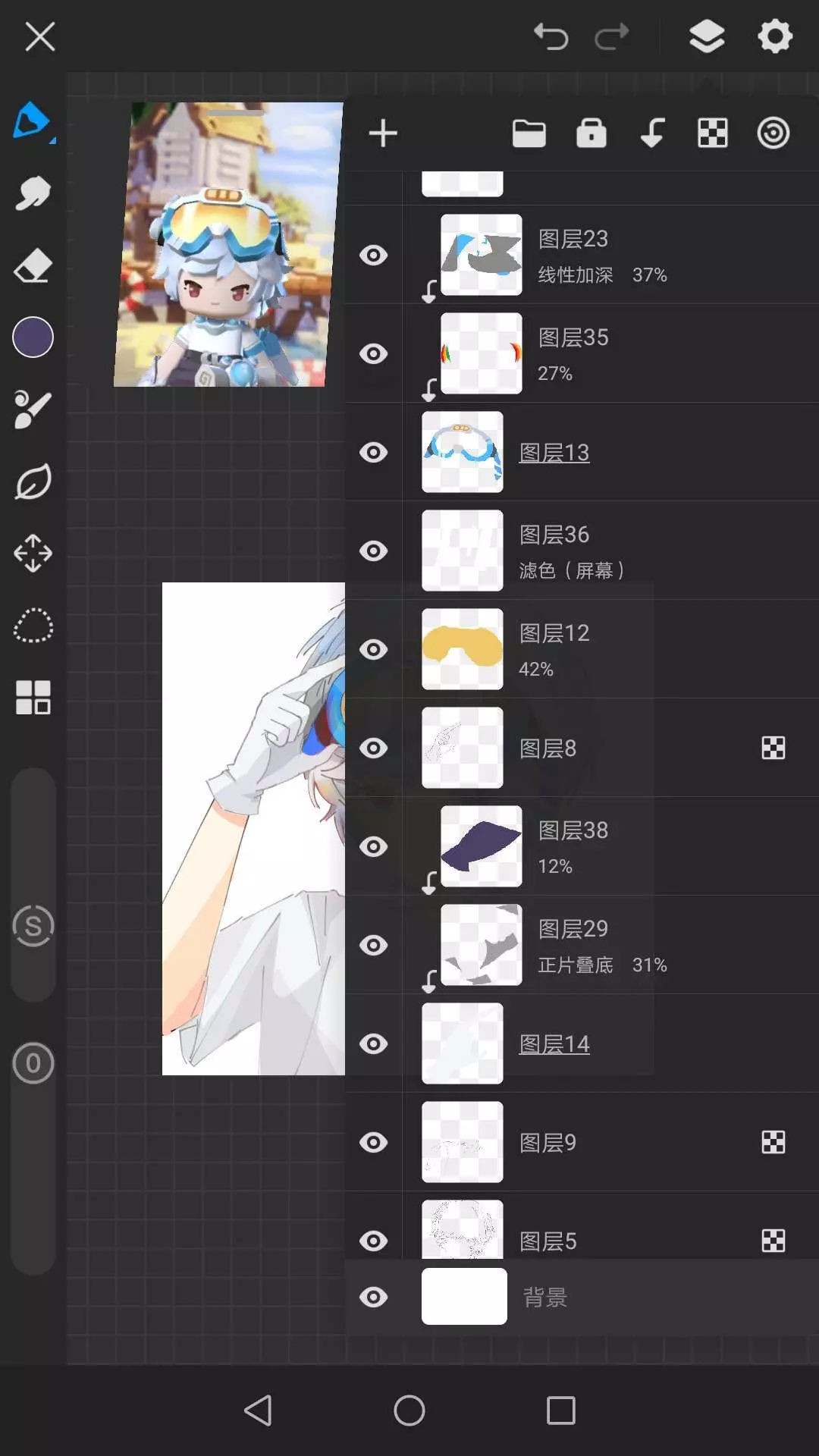Select the smudge tool
Screen dimensions: 819x1456
[x=33, y=193]
